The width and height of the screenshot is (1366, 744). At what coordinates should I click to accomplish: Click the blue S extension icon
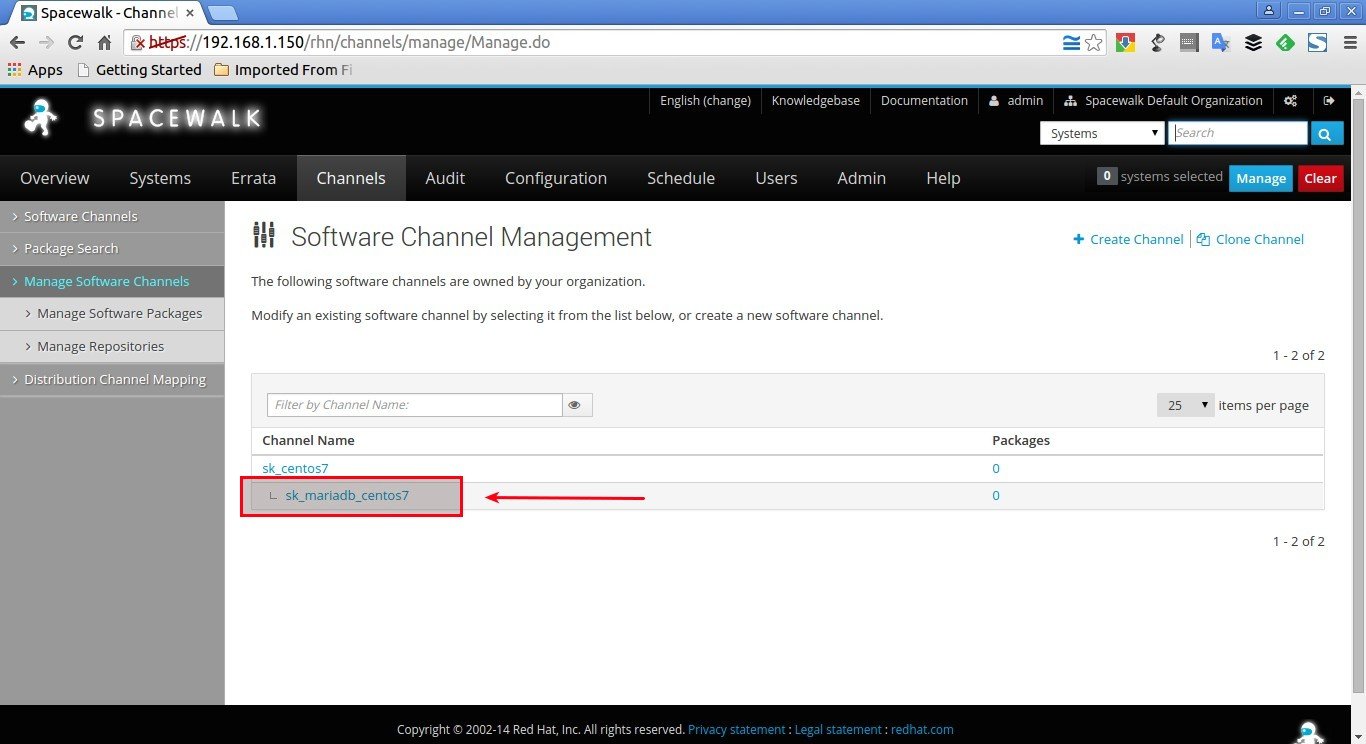(1317, 43)
